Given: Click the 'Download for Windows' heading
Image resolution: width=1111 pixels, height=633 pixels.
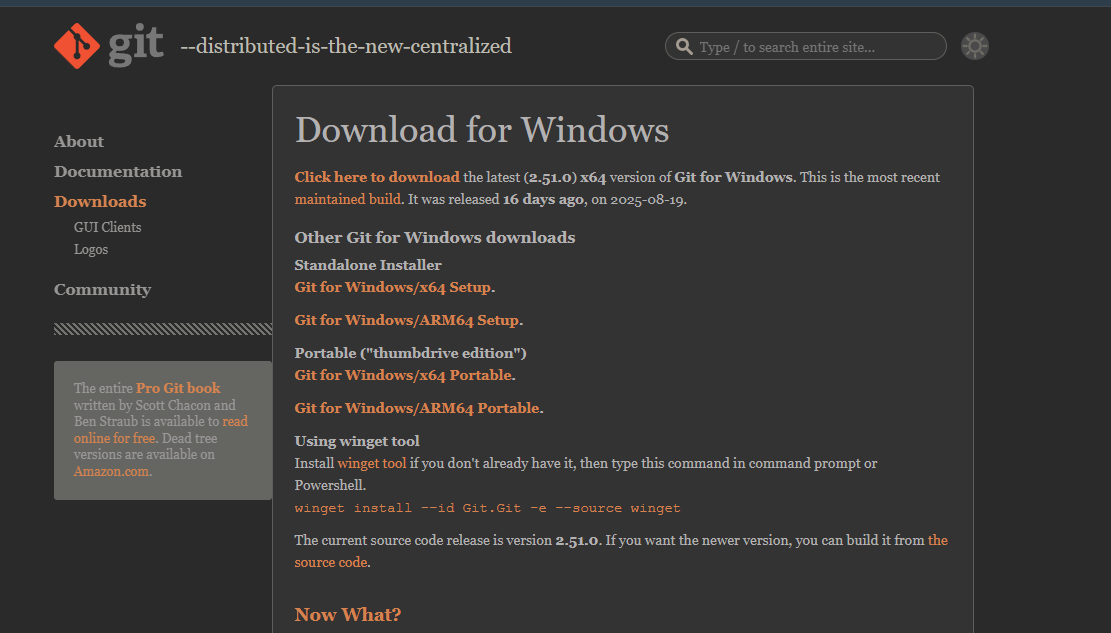Looking at the screenshot, I should 482,130.
